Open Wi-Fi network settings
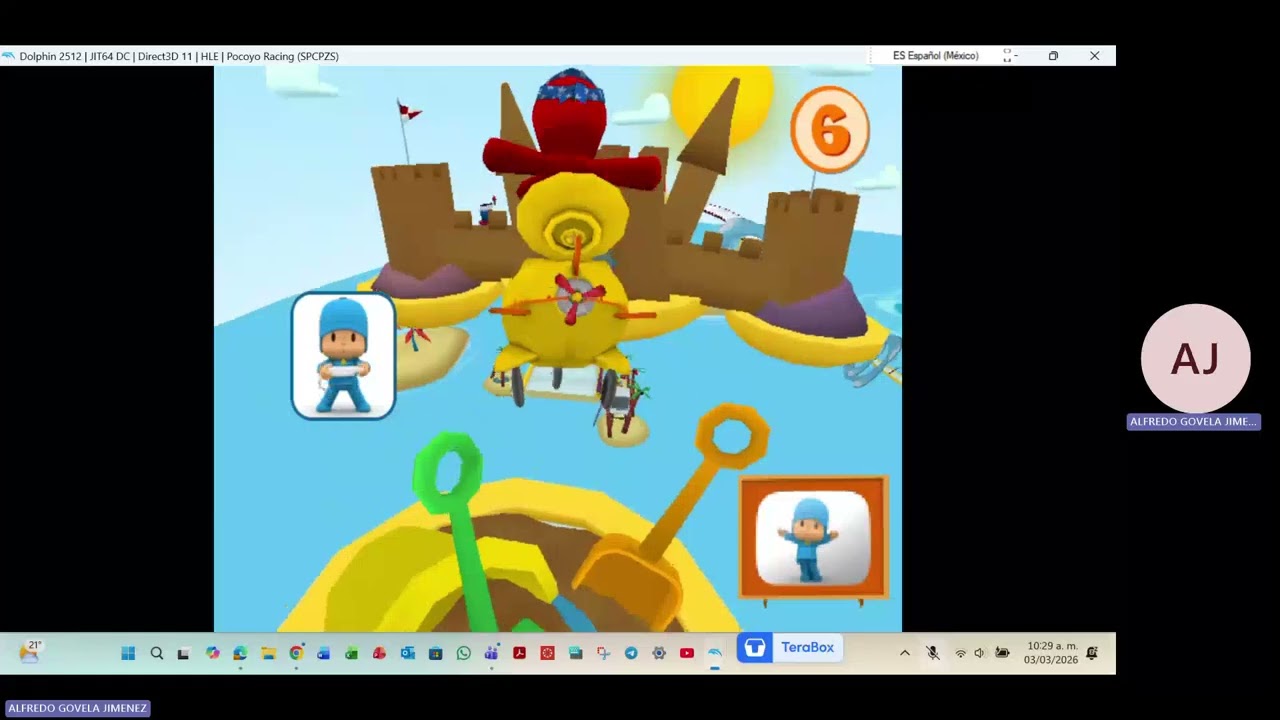This screenshot has width=1280, height=720. tap(960, 653)
